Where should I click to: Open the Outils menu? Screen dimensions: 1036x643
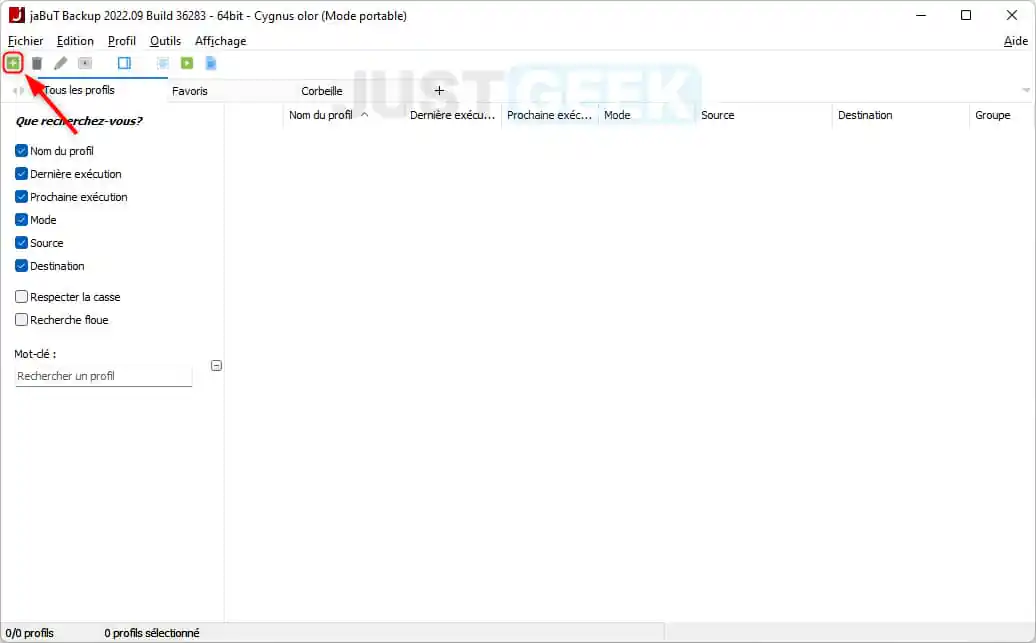(165, 41)
